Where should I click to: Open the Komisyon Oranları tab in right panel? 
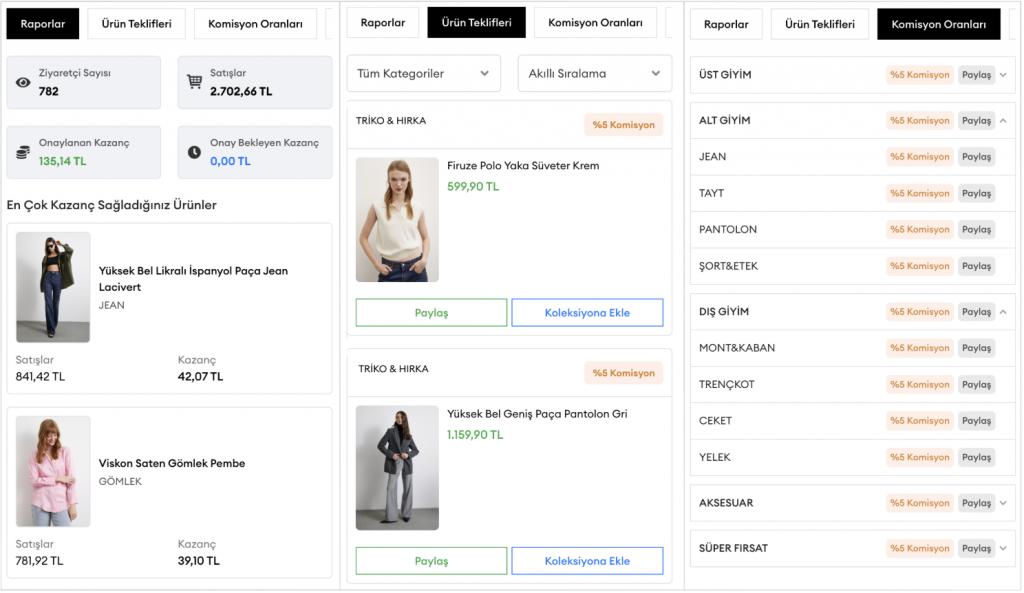coord(938,24)
